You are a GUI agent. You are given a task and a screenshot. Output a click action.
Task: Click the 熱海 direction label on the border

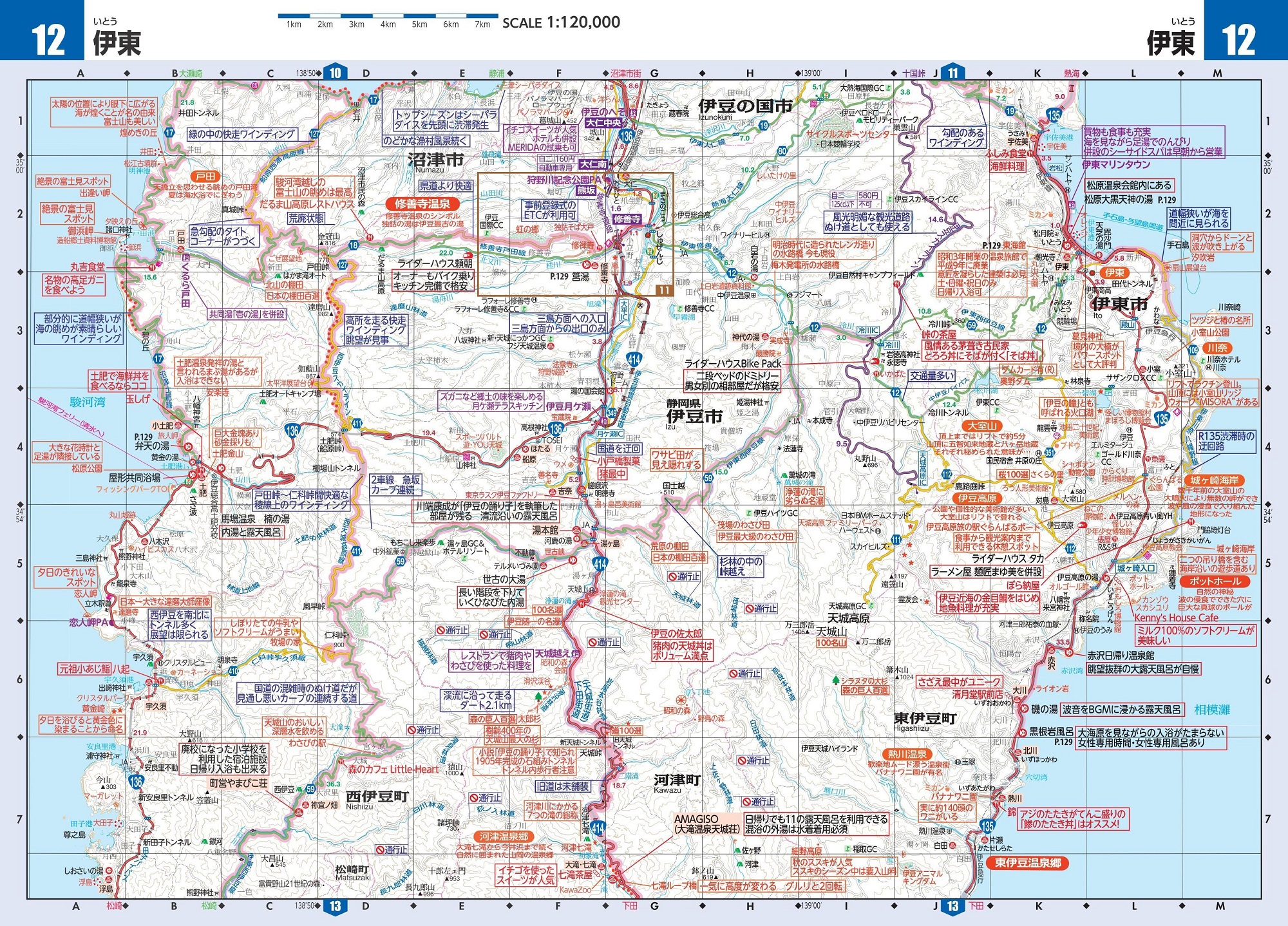pos(1072,73)
